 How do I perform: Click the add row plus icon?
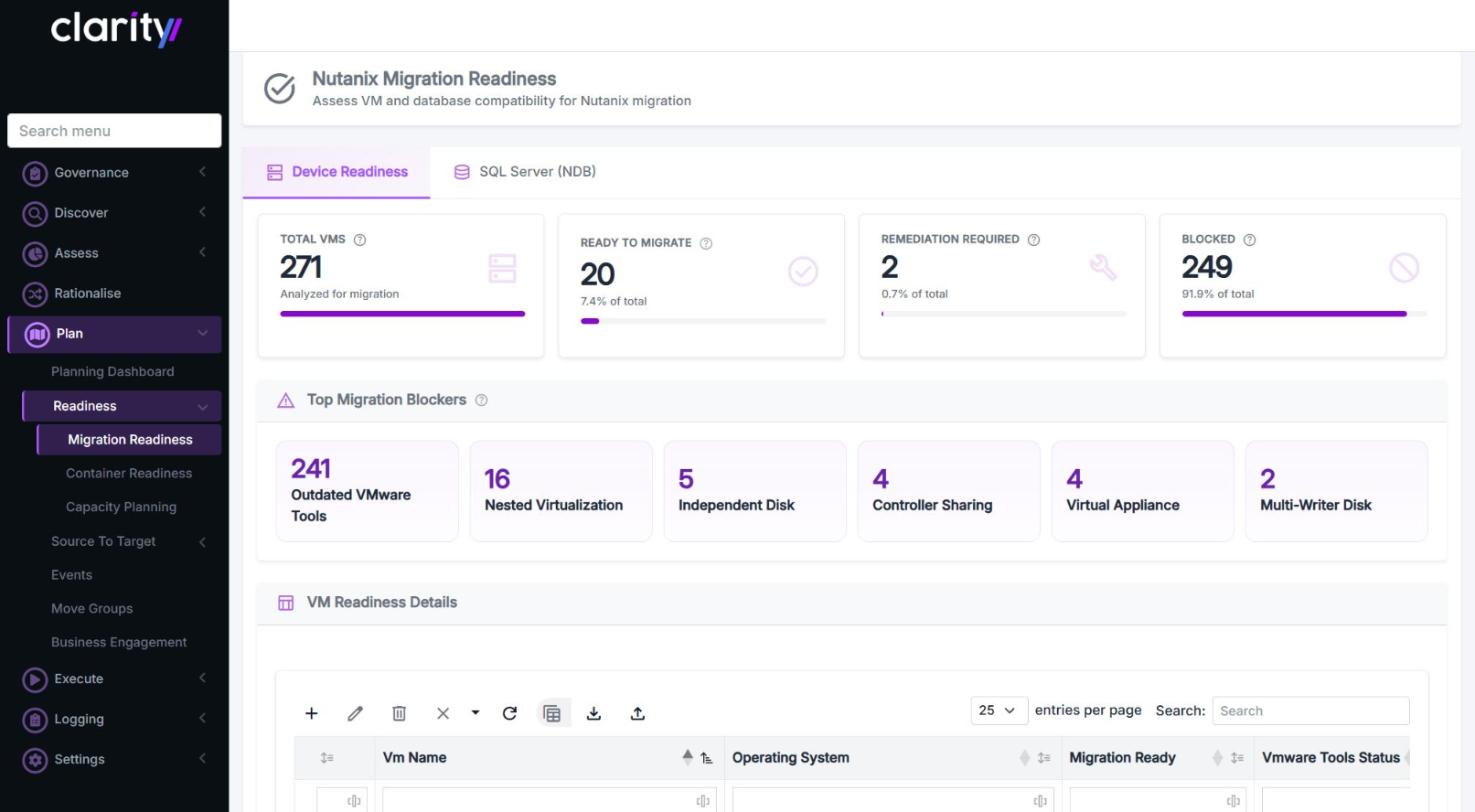311,713
